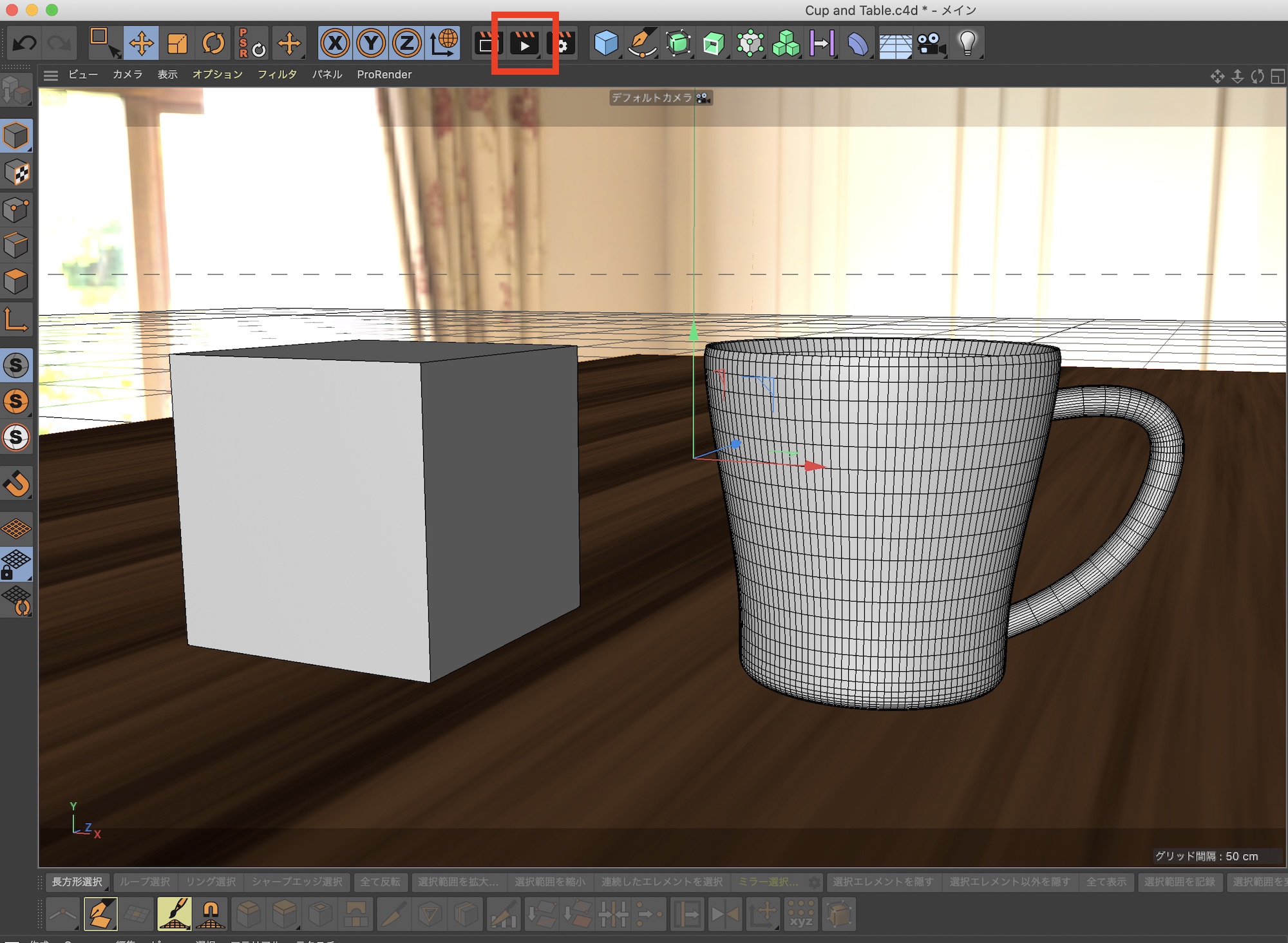This screenshot has width=1288, height=943.
Task: Toggle the Y axis lock
Action: [x=371, y=44]
